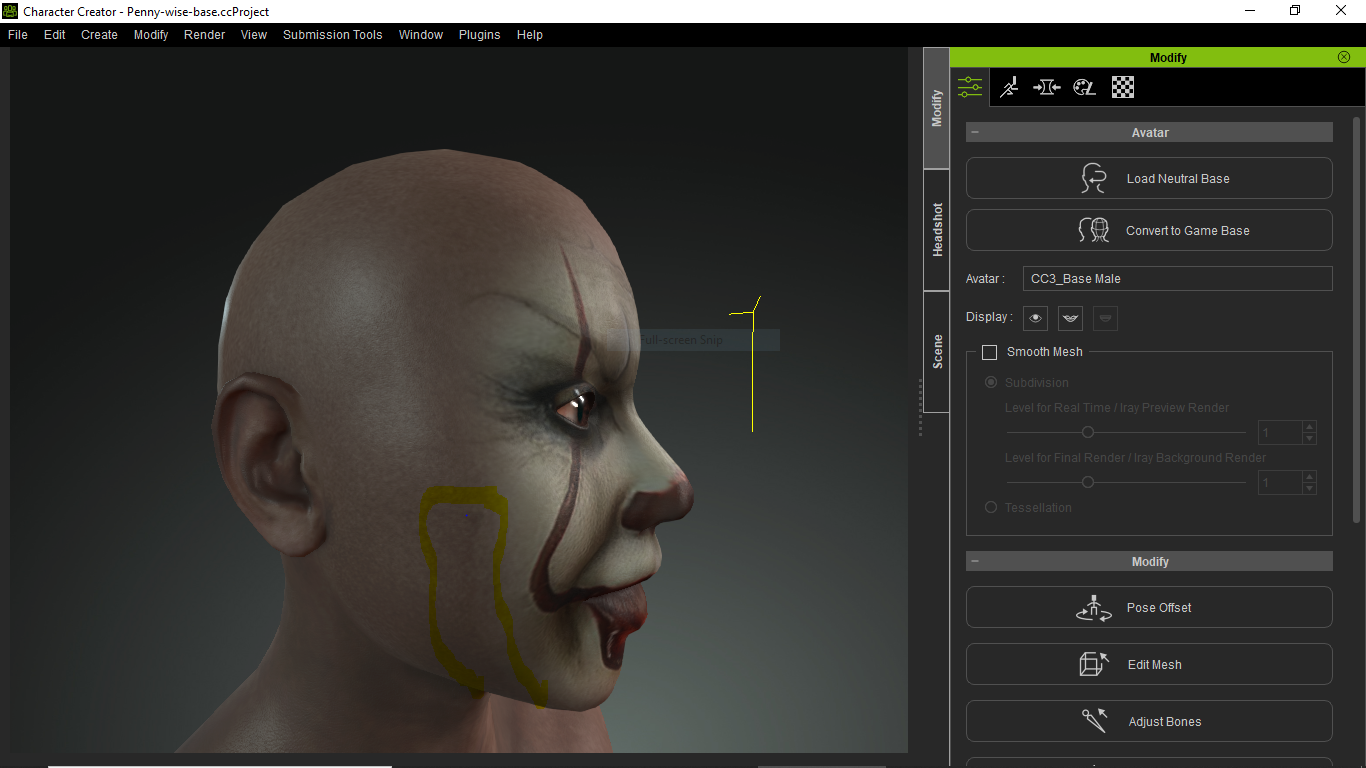Click the Load Neutral Base button

point(1149,178)
